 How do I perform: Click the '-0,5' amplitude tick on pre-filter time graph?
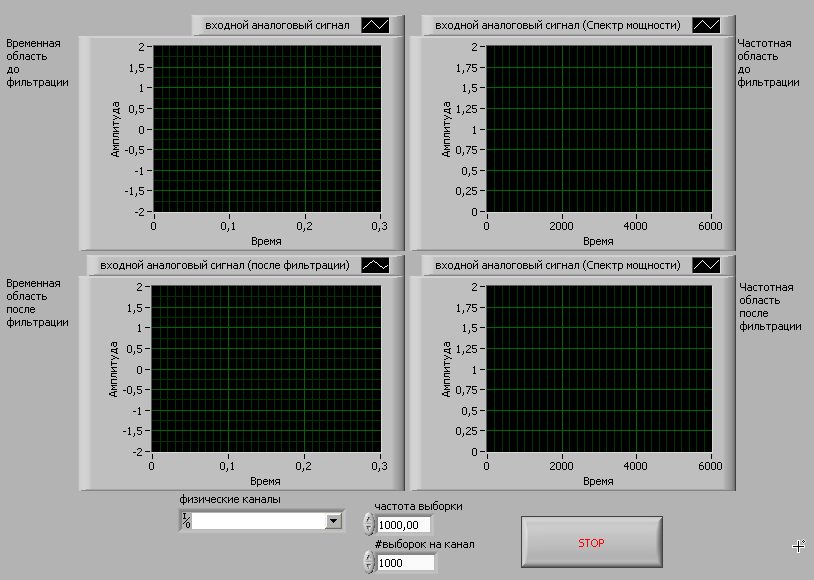(134, 150)
